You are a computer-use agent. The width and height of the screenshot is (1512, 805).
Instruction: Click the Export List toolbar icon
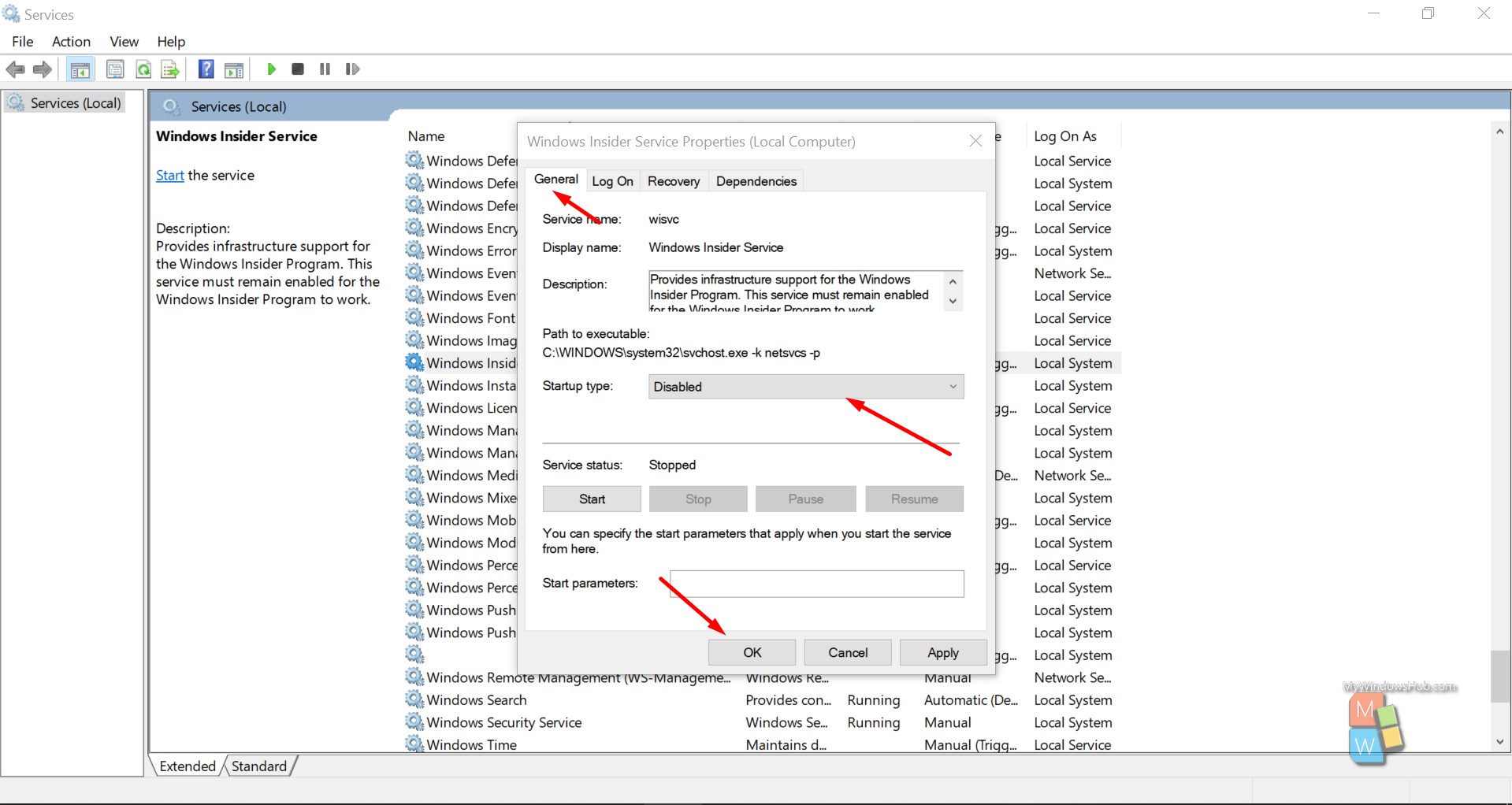170,69
